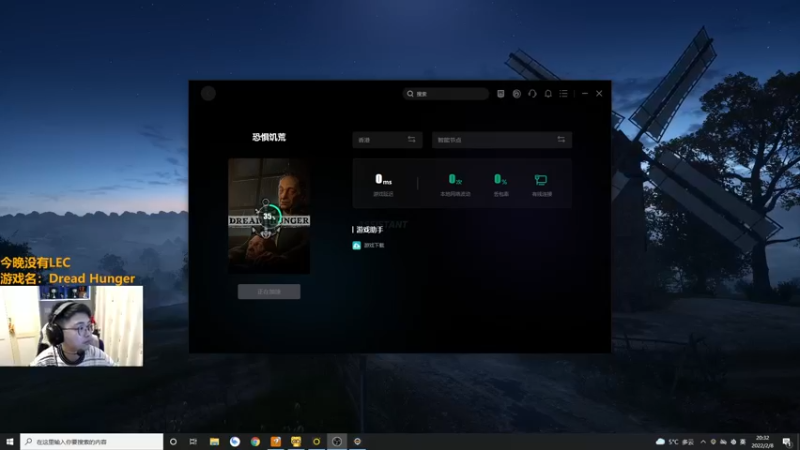This screenshot has width=800, height=450.
Task: Open the 香港 region selector dropdown
Action: pyautogui.click(x=387, y=140)
